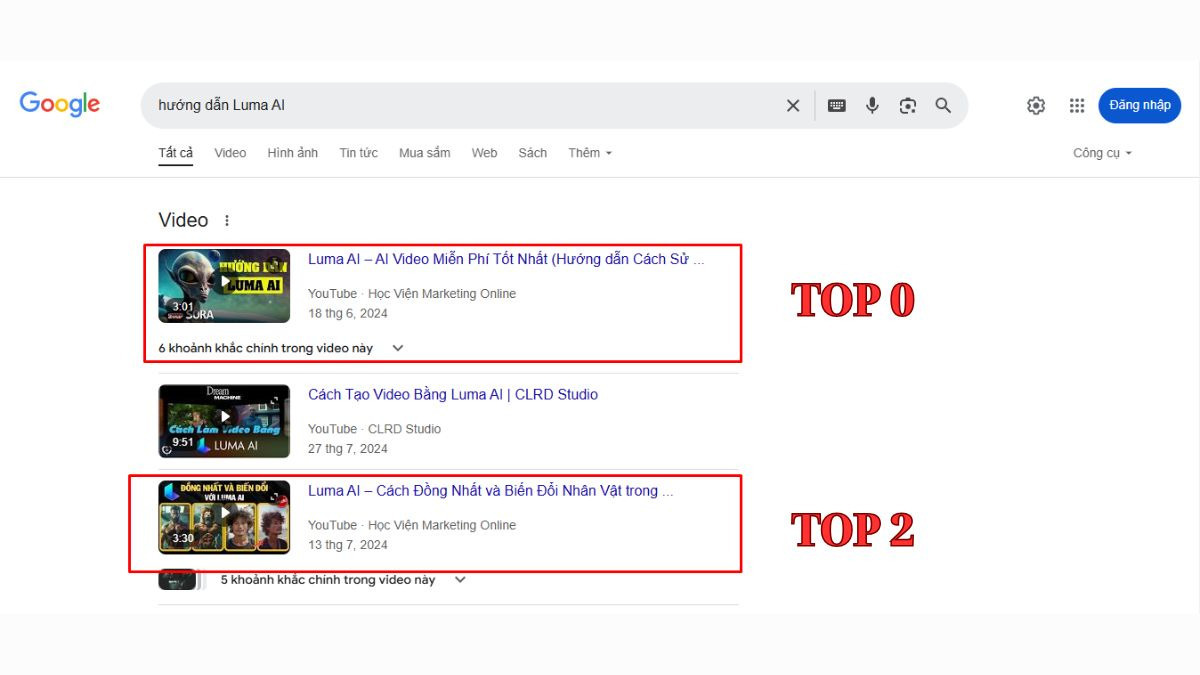Screen dimensions: 1200x675
Task: Click Đăng nhập sign-in button
Action: (1140, 105)
